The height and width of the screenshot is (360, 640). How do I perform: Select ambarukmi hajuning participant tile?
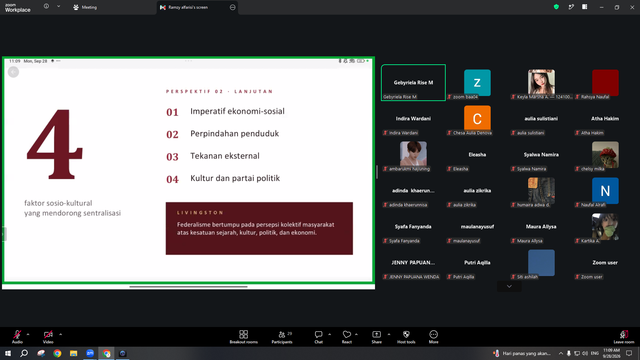(413, 155)
